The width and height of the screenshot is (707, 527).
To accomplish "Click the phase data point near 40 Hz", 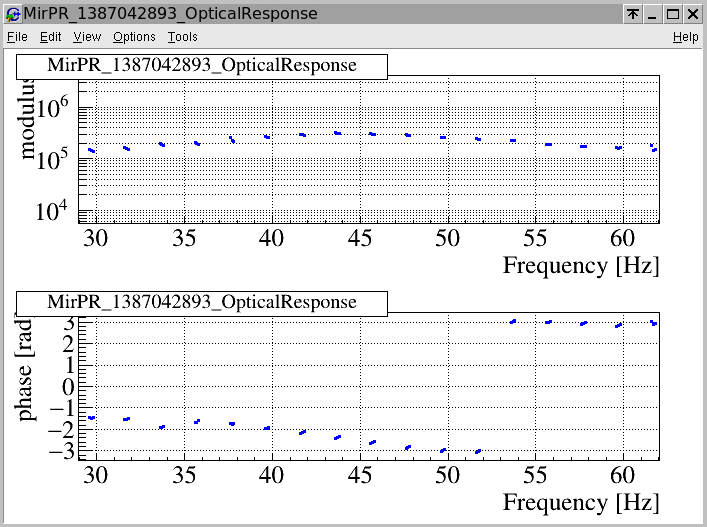I will tap(267, 428).
